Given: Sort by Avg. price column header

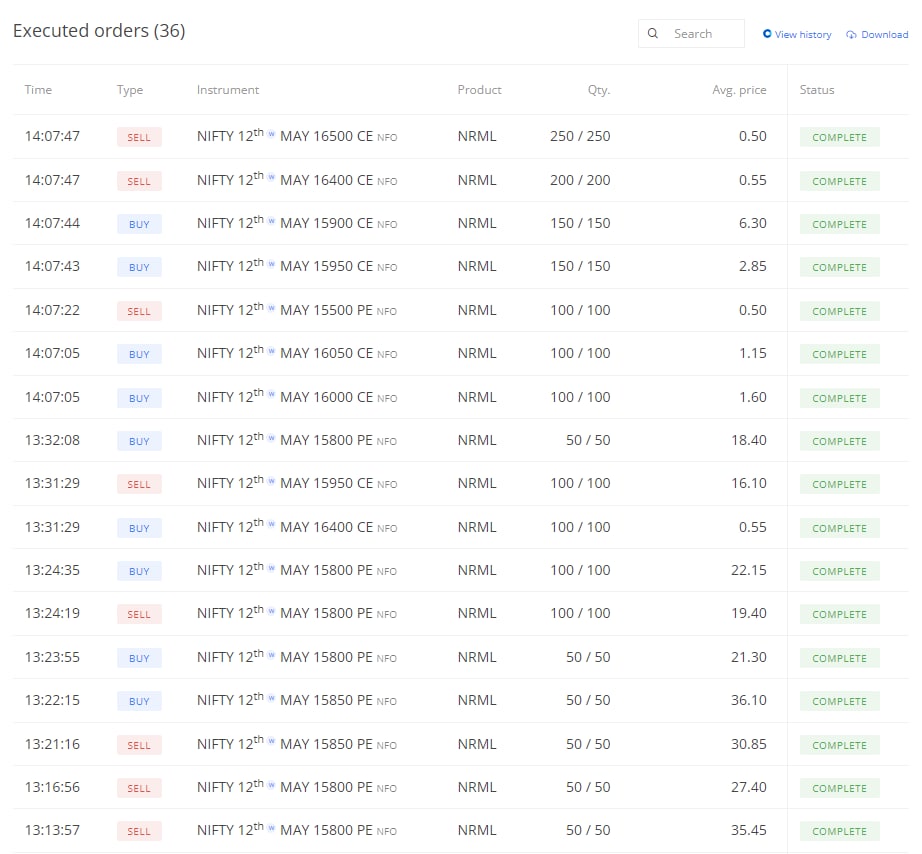Looking at the screenshot, I should (x=739, y=90).
